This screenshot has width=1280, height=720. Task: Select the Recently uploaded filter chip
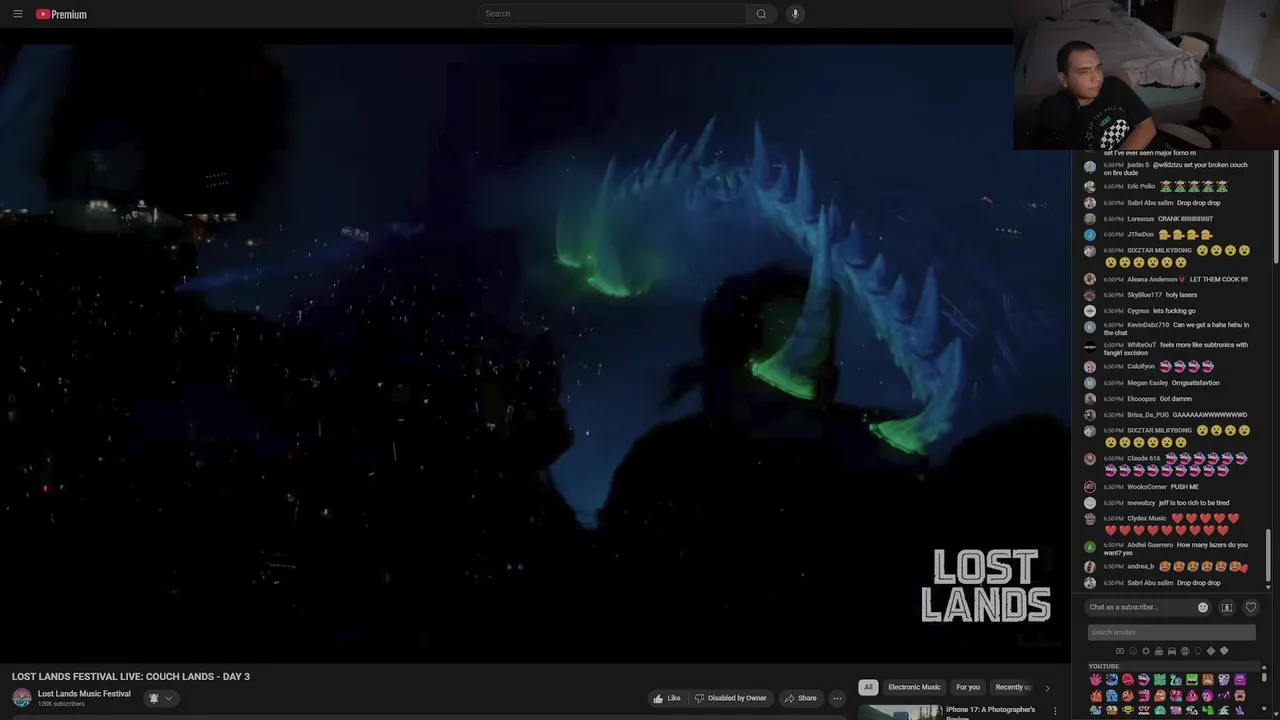[1013, 687]
